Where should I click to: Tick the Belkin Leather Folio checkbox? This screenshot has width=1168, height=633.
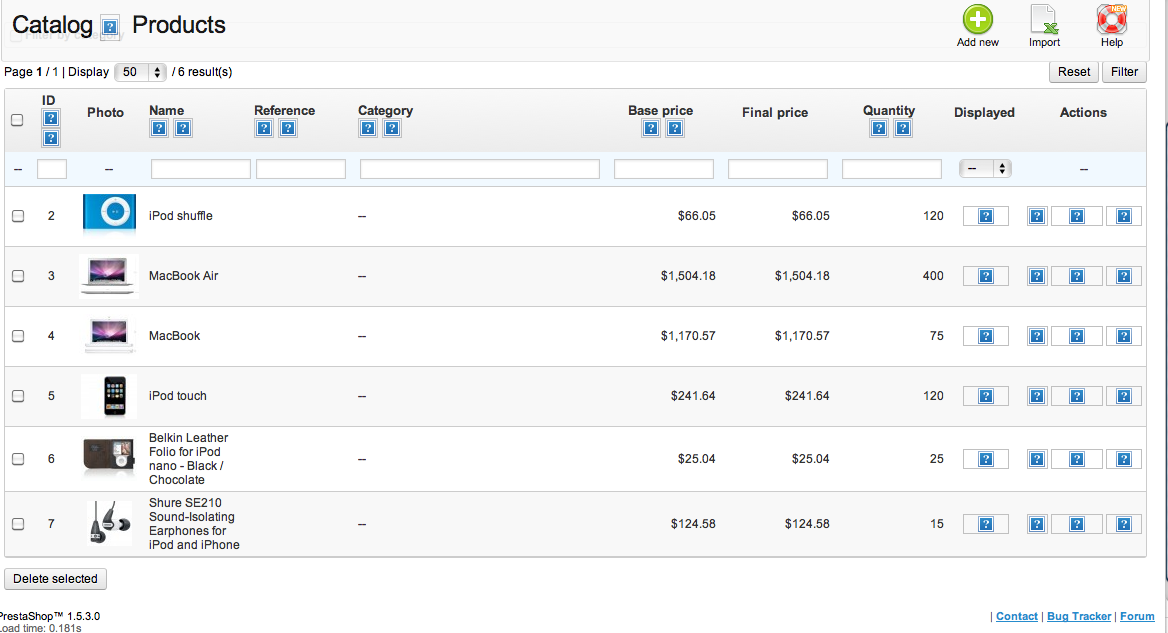coord(18,459)
